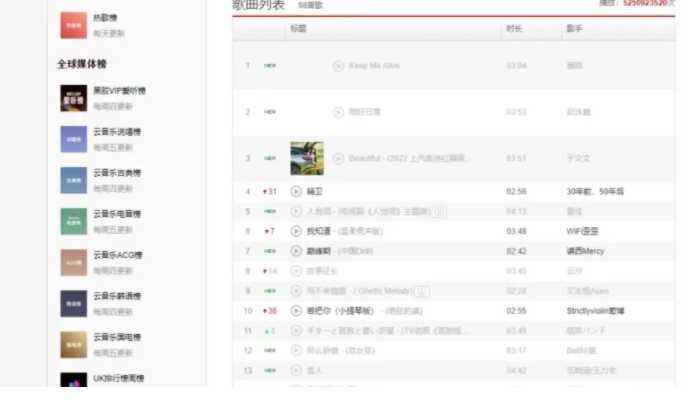Open the MV badge on track 9
This screenshot has height=415, width=699.
click(422, 291)
